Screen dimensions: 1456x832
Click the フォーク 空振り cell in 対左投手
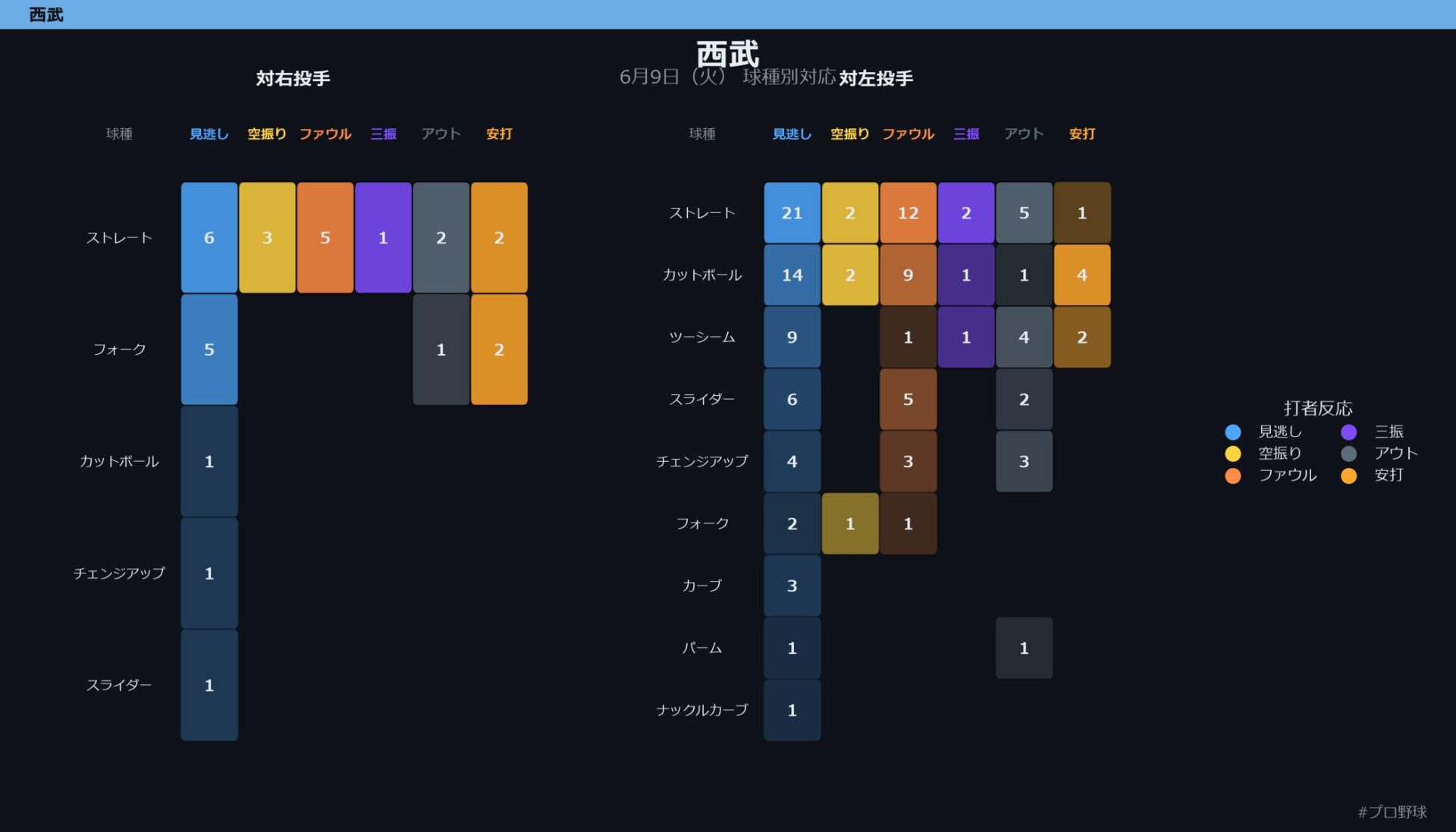coord(850,523)
